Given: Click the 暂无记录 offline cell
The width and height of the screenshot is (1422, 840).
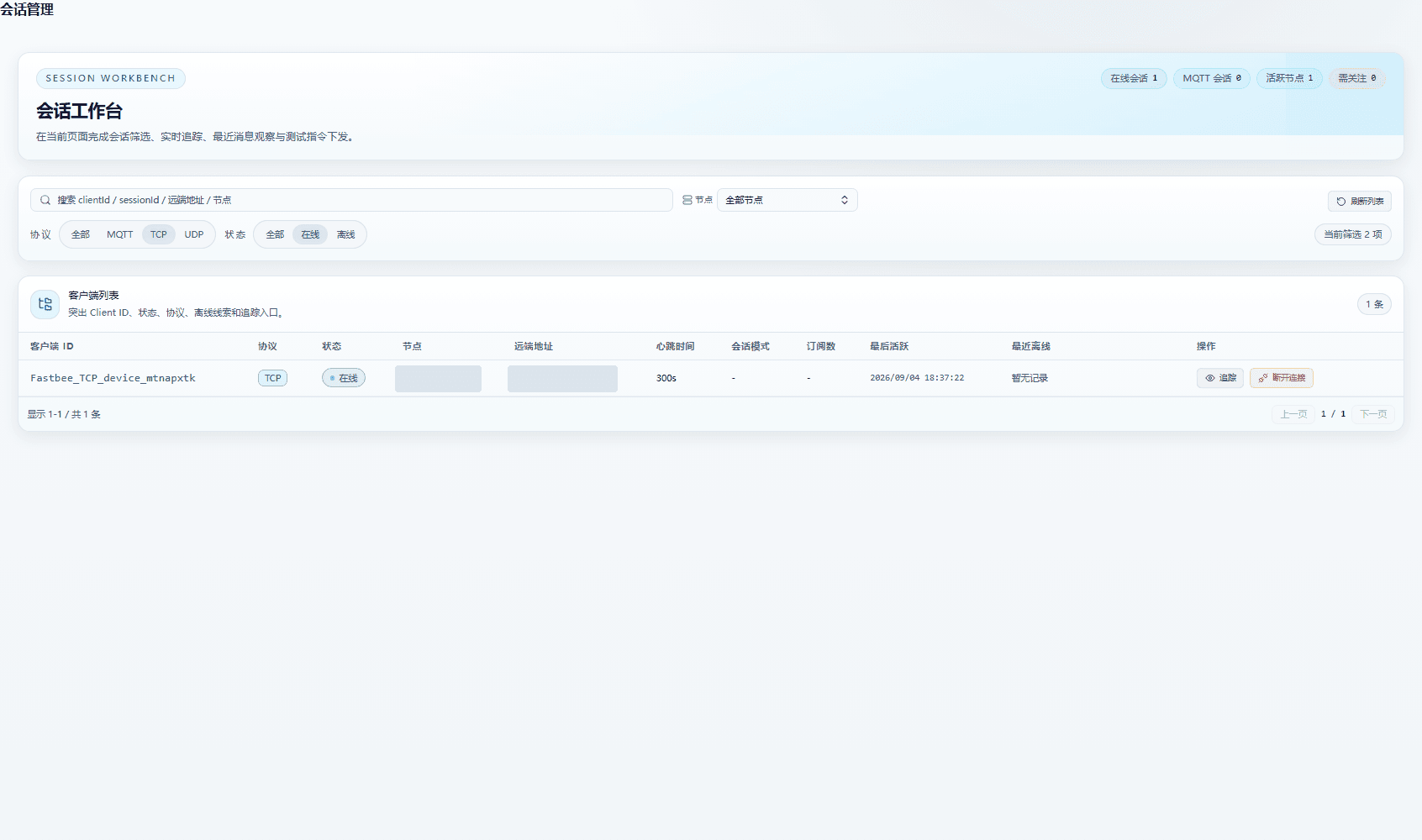Looking at the screenshot, I should tap(1030, 378).
